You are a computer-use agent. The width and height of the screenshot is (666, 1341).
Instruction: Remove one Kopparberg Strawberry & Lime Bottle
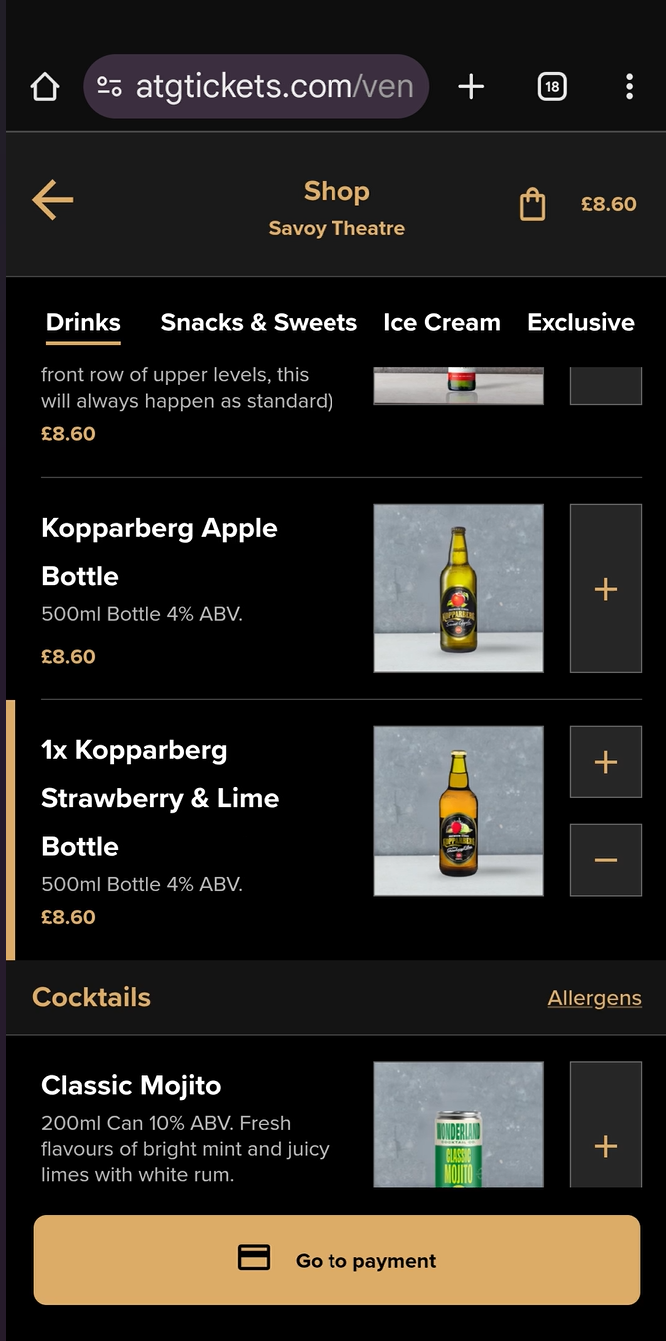pos(605,860)
